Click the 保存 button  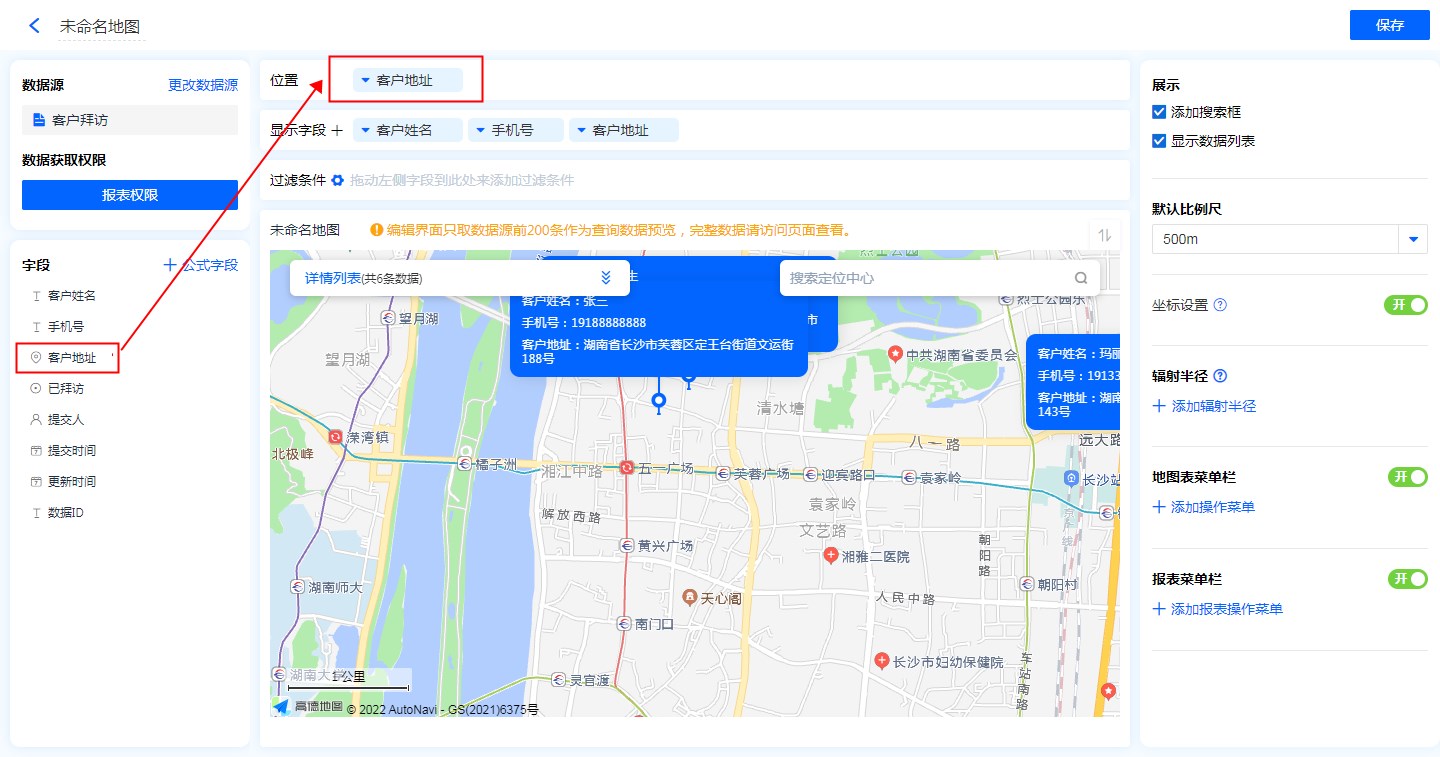pos(1389,25)
